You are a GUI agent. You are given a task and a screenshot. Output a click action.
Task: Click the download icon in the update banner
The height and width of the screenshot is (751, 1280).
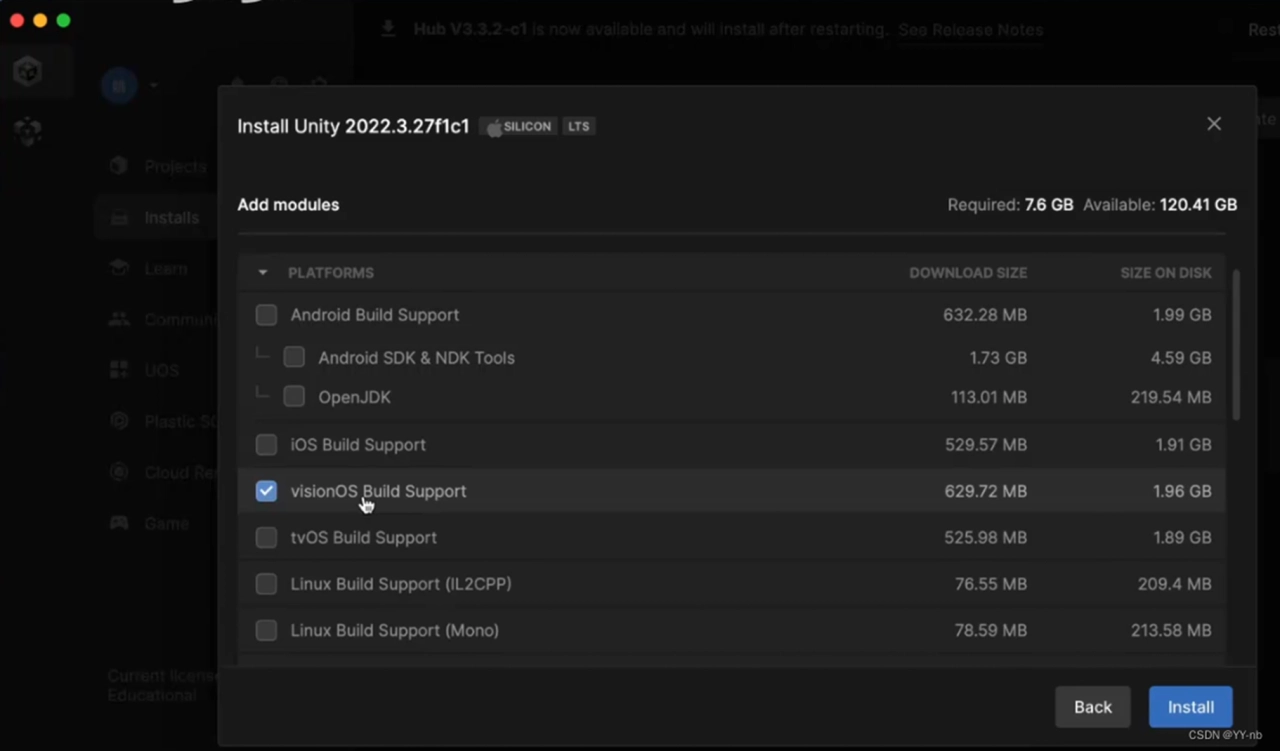pos(388,29)
